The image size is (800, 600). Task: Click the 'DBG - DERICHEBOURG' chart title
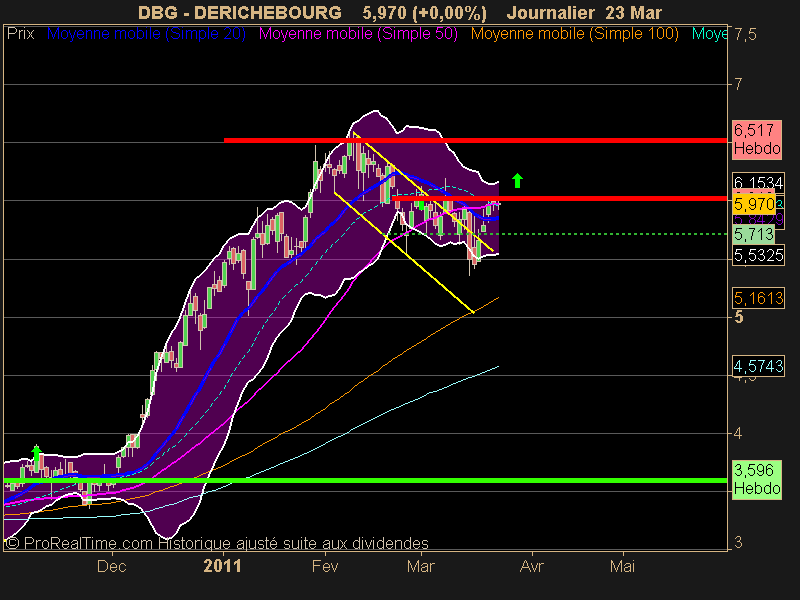(240, 12)
